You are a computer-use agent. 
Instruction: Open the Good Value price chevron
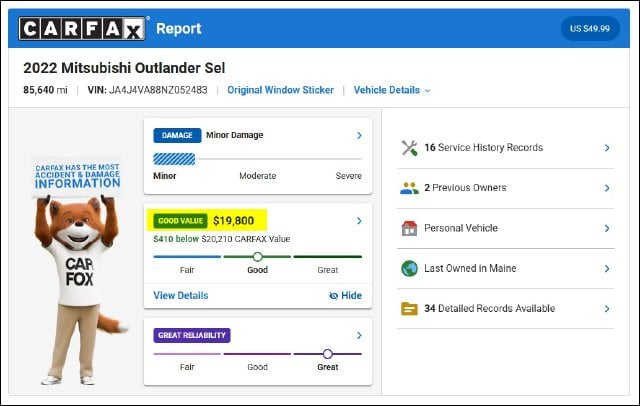359,221
